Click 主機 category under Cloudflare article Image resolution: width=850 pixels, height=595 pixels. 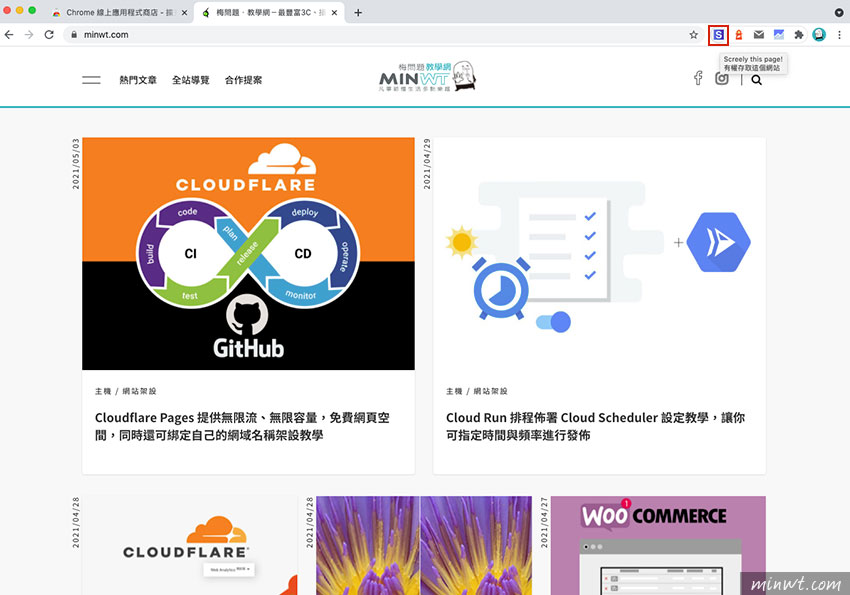(x=103, y=391)
